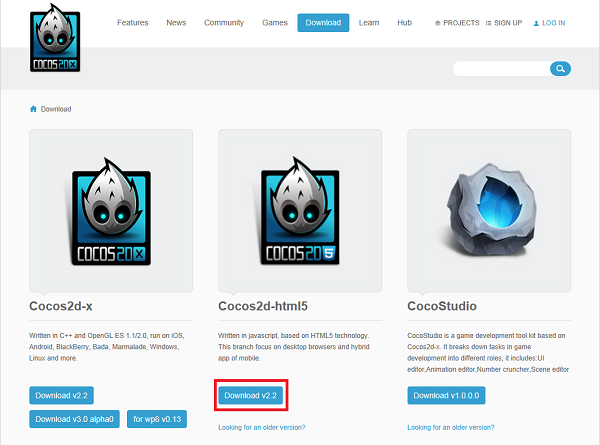This screenshot has width=600, height=445.
Task: Click Download v3.0 alpha0 button
Action: (x=74, y=419)
